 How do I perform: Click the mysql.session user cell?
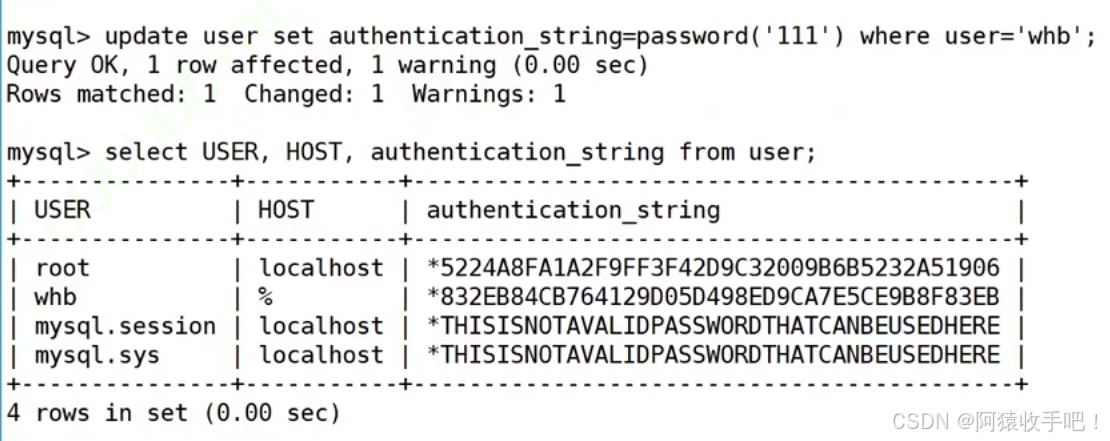click(125, 326)
